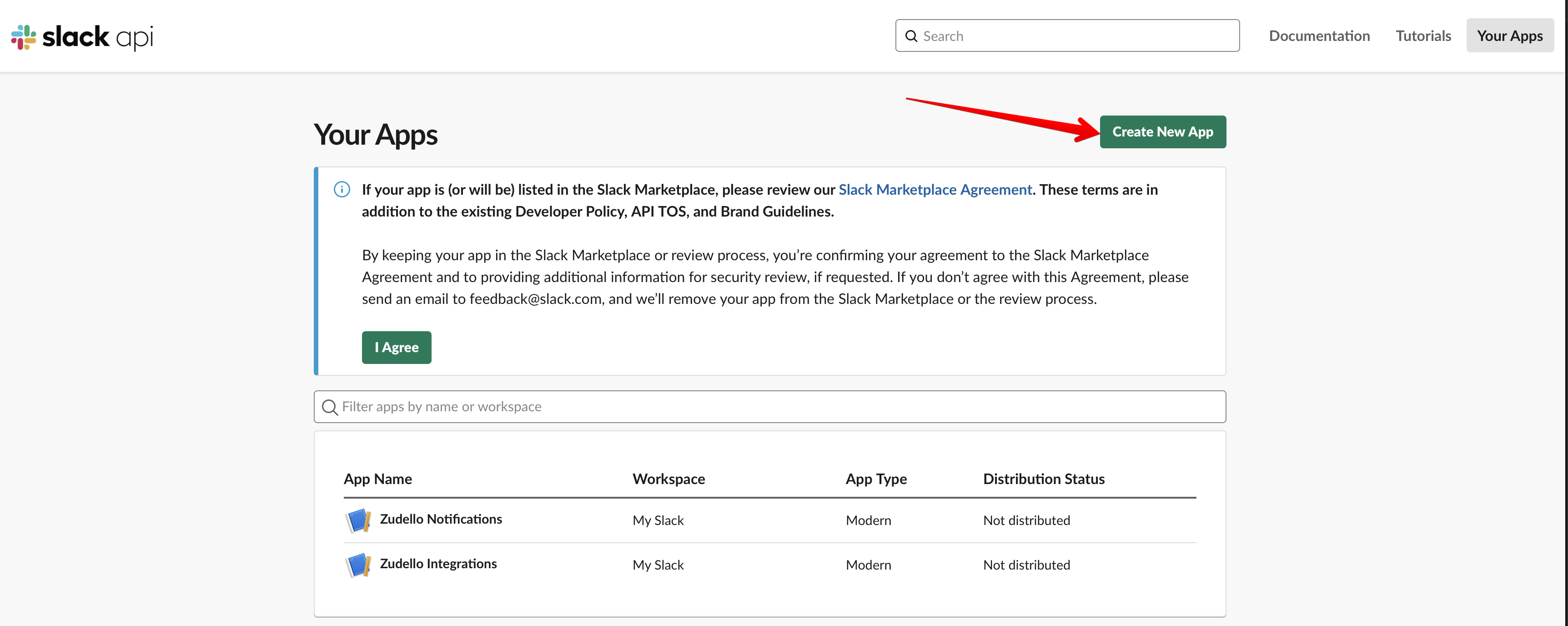Click the Slack API logo icon
The height and width of the screenshot is (626, 1568).
(x=24, y=36)
